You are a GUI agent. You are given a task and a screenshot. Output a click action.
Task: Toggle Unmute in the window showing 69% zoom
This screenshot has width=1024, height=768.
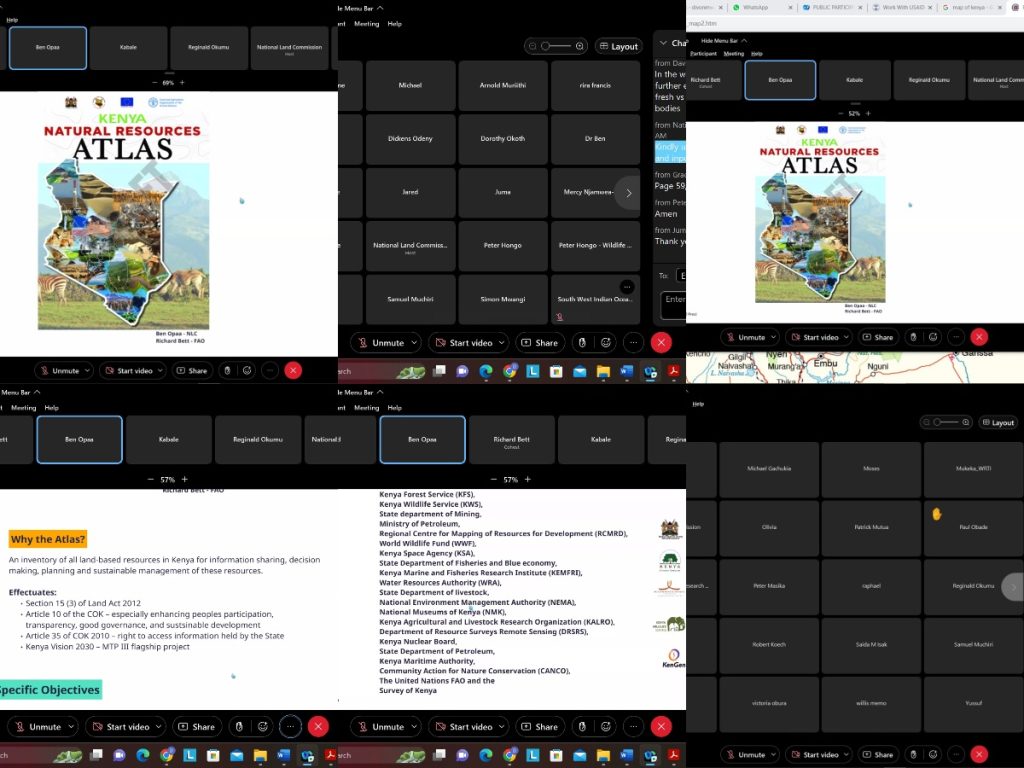58,370
